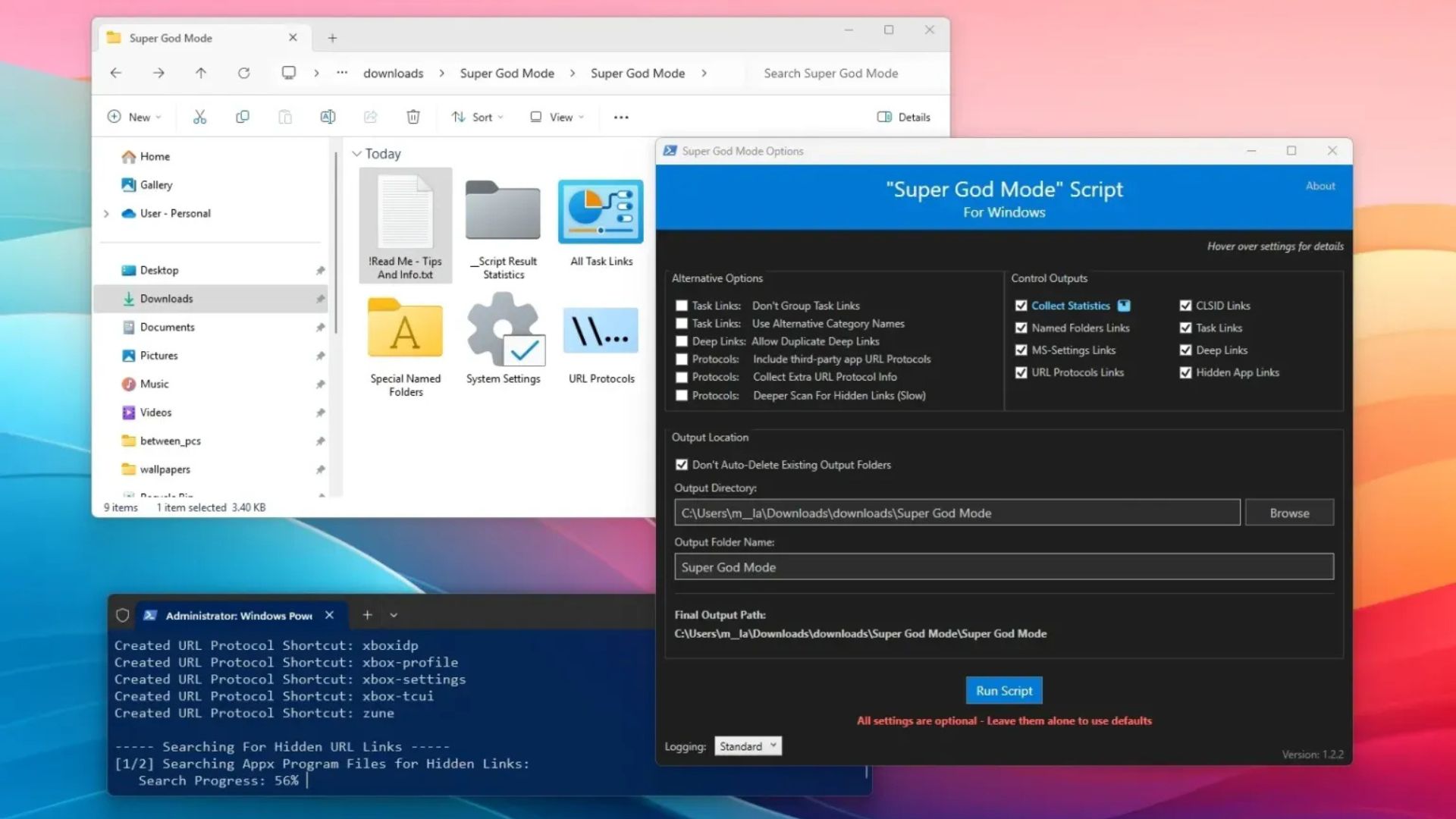Expand the User - Personal sidebar section

[x=107, y=213]
